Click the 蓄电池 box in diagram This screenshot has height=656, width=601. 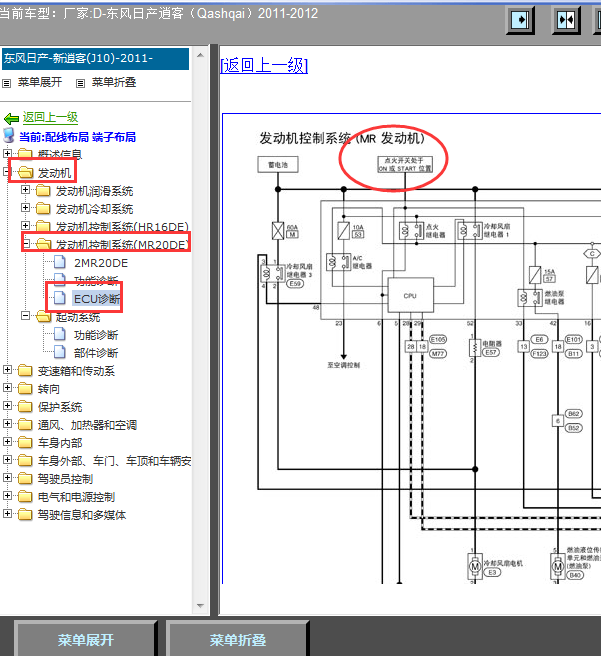click(x=278, y=164)
